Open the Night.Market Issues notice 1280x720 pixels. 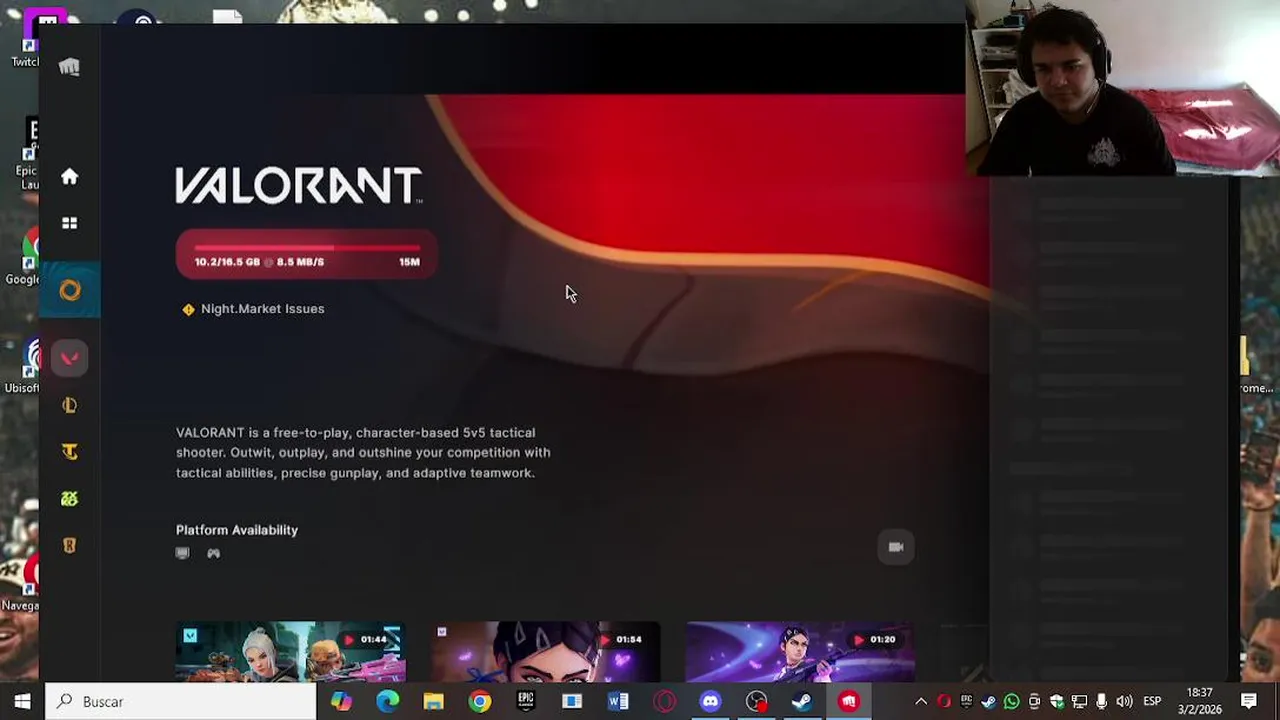pyautogui.click(x=253, y=309)
